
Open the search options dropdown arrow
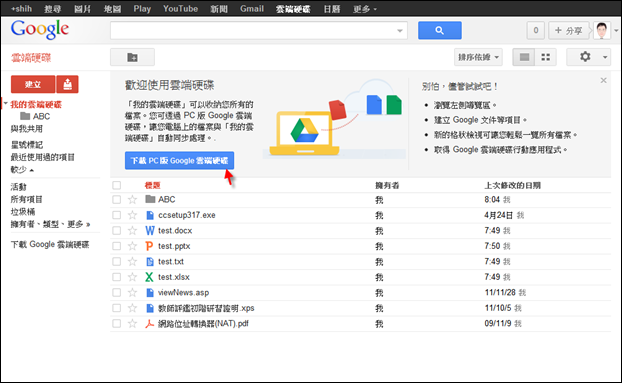pyautogui.click(x=400, y=31)
